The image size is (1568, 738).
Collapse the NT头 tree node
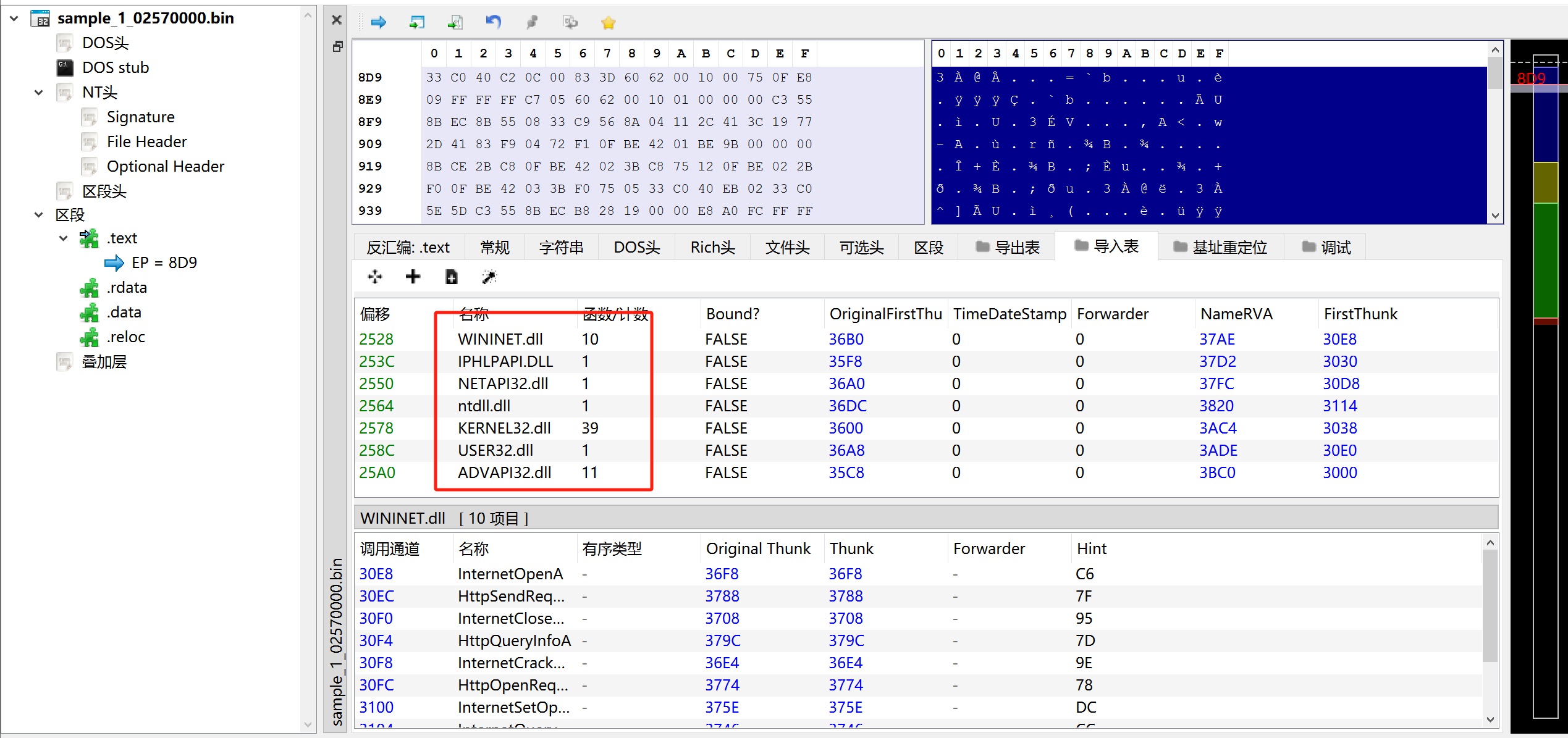pos(38,93)
